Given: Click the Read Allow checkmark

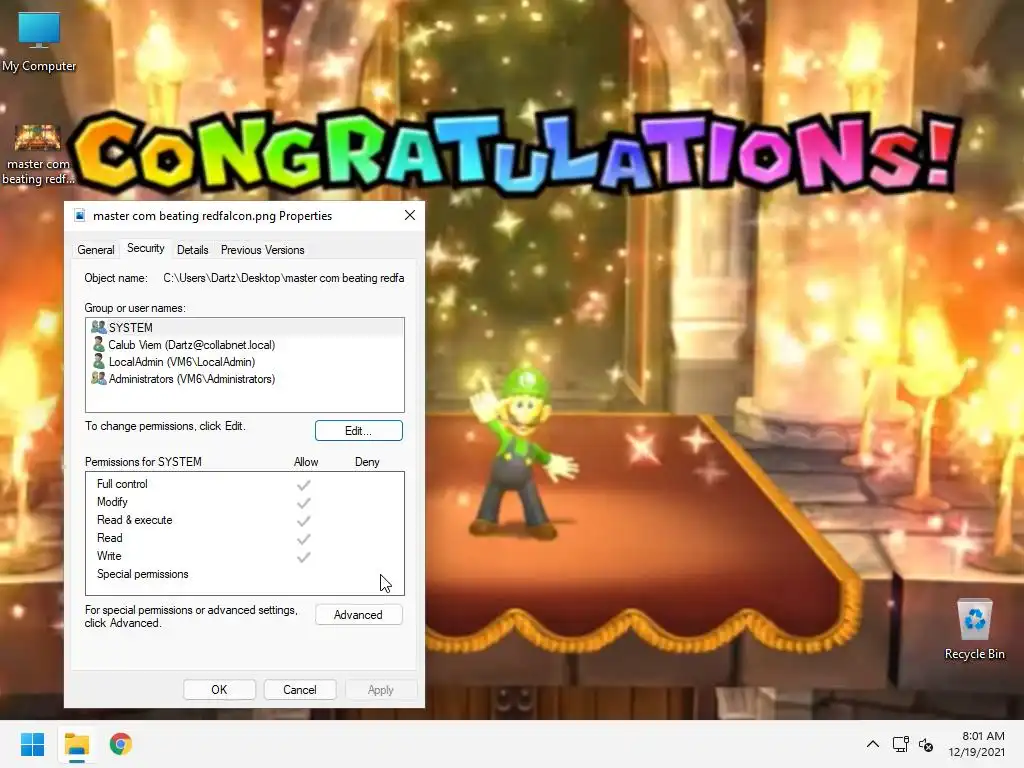Looking at the screenshot, I should (304, 539).
